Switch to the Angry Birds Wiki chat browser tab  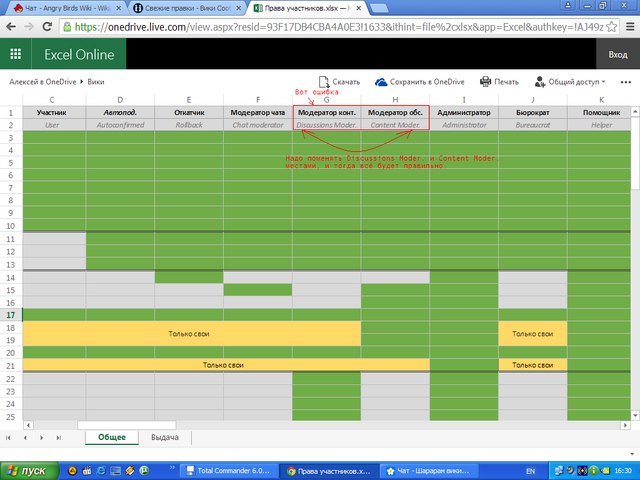(67, 8)
